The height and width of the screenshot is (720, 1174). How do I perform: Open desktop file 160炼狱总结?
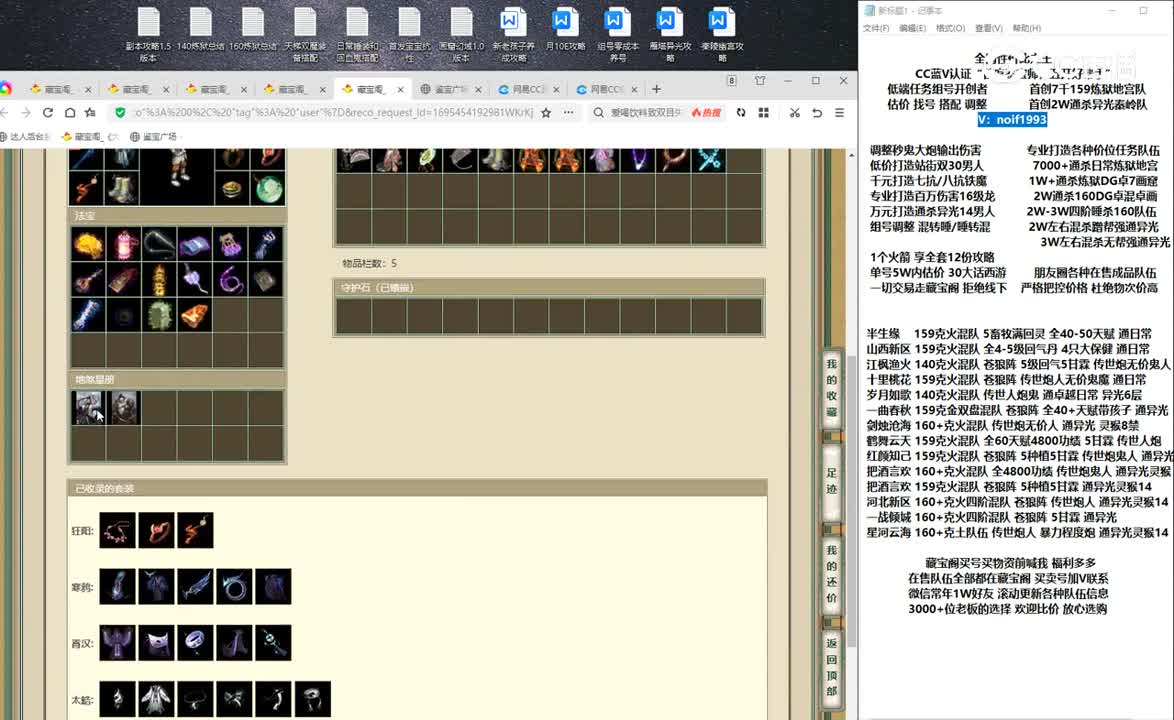(253, 30)
